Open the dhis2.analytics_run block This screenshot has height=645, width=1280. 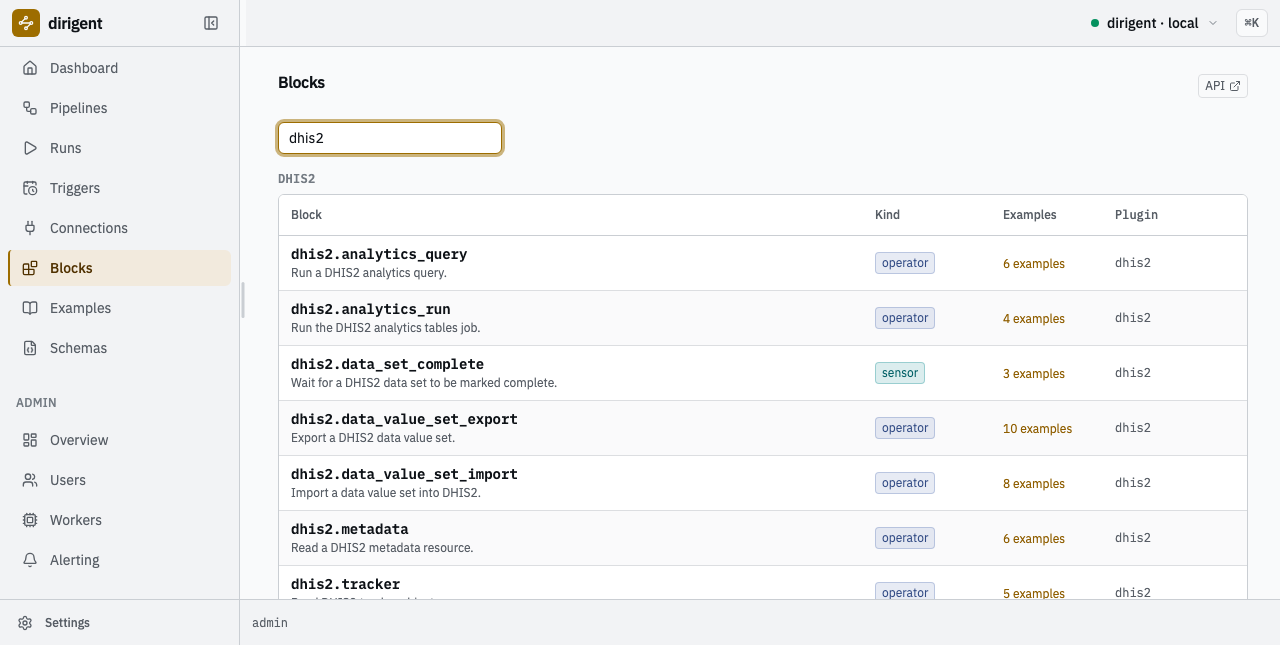pyautogui.click(x=371, y=309)
